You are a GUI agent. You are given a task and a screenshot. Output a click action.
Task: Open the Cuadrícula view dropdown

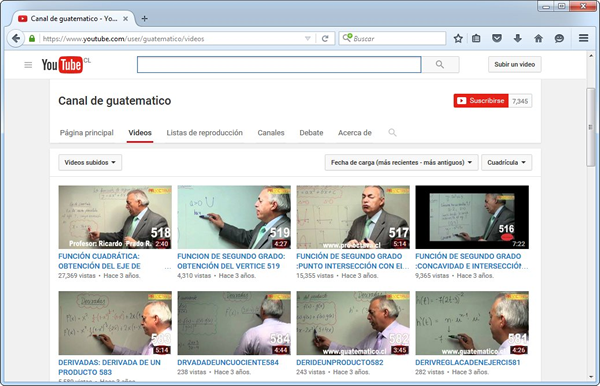506,163
